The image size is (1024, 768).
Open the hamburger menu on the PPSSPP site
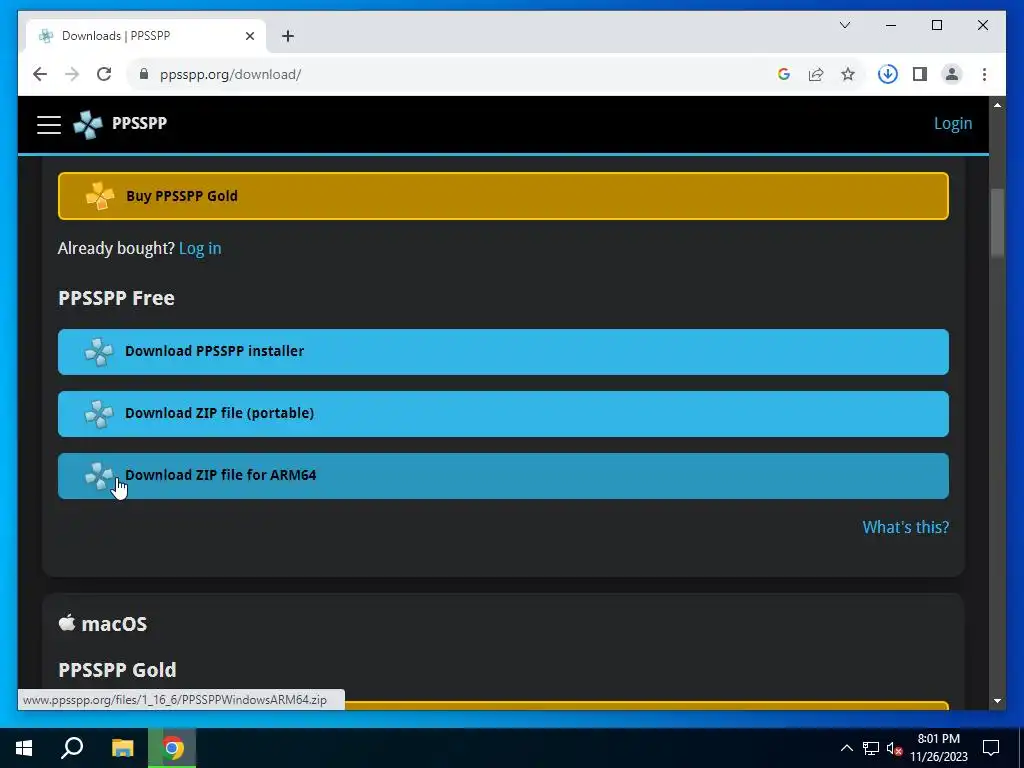[x=49, y=124]
